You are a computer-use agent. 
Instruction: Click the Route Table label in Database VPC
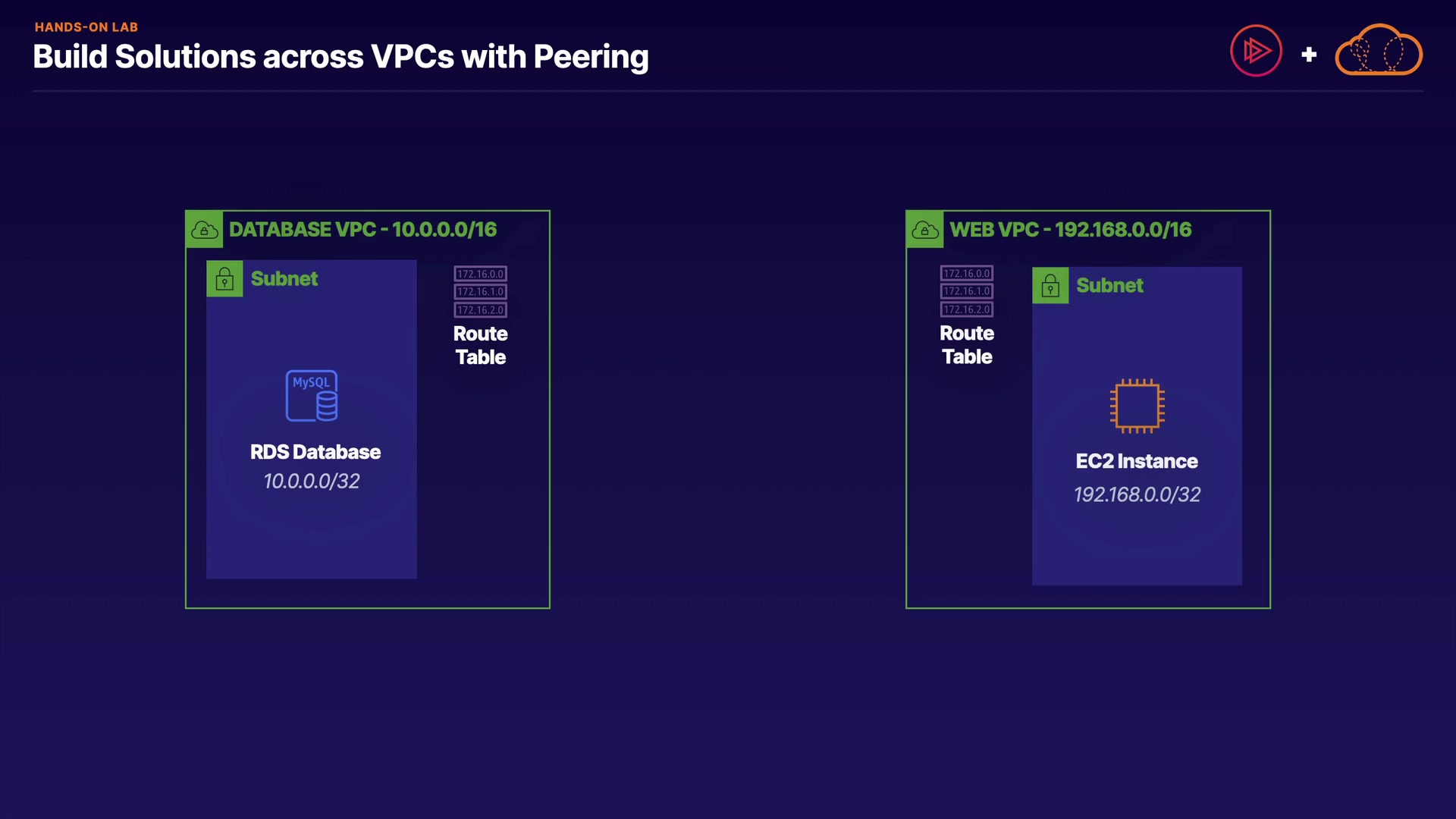pyautogui.click(x=480, y=346)
